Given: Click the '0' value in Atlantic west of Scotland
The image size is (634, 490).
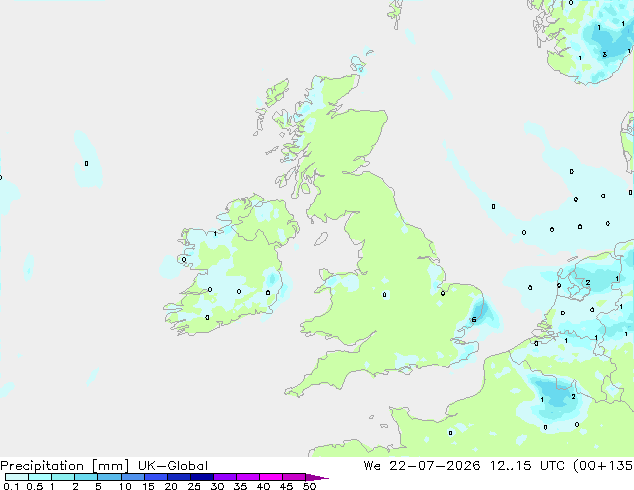Looking at the screenshot, I should click(x=86, y=163).
